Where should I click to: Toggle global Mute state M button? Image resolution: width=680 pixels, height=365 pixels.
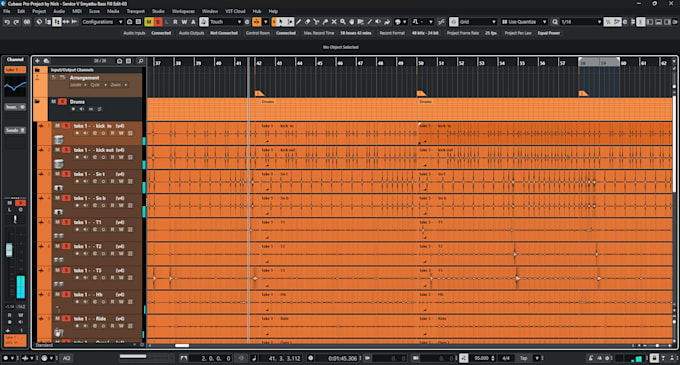(x=149, y=22)
